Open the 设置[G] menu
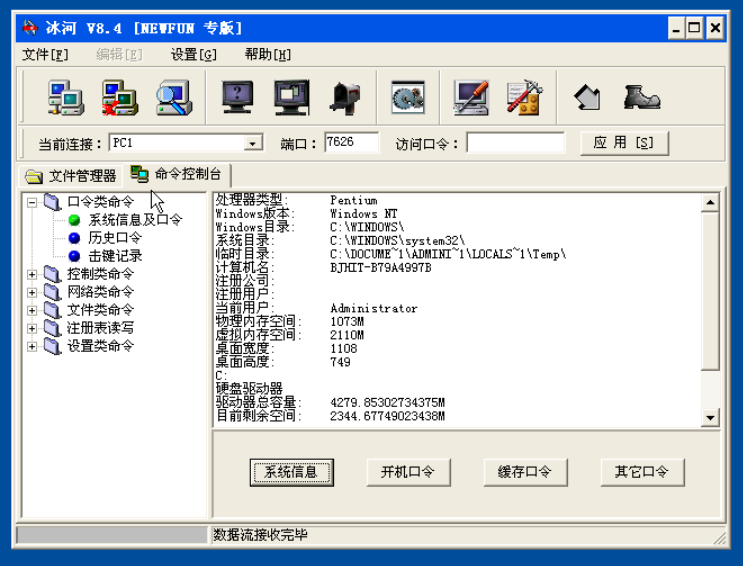The image size is (743, 566). click(x=193, y=55)
